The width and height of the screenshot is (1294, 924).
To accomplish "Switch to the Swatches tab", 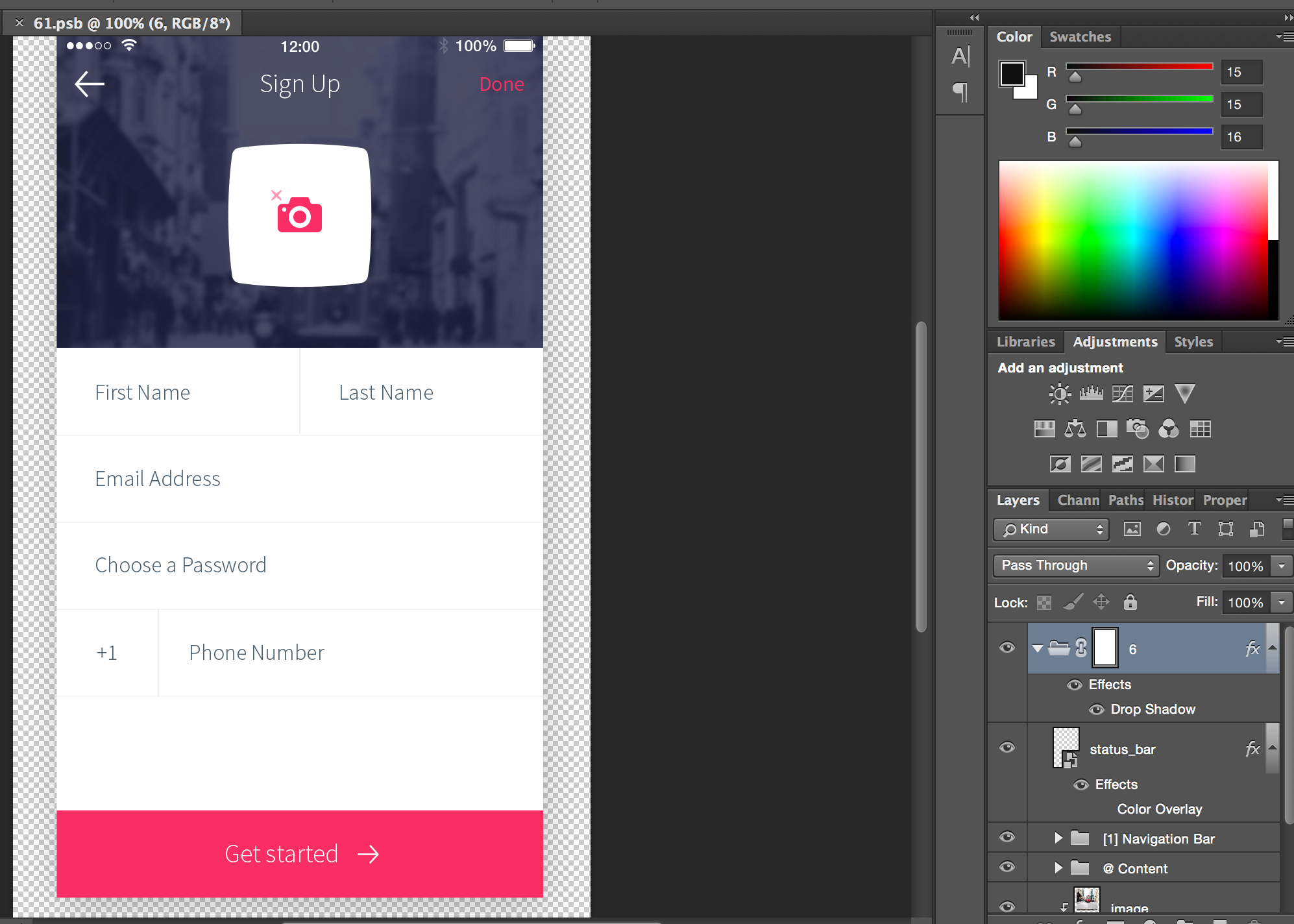I will click(1080, 37).
